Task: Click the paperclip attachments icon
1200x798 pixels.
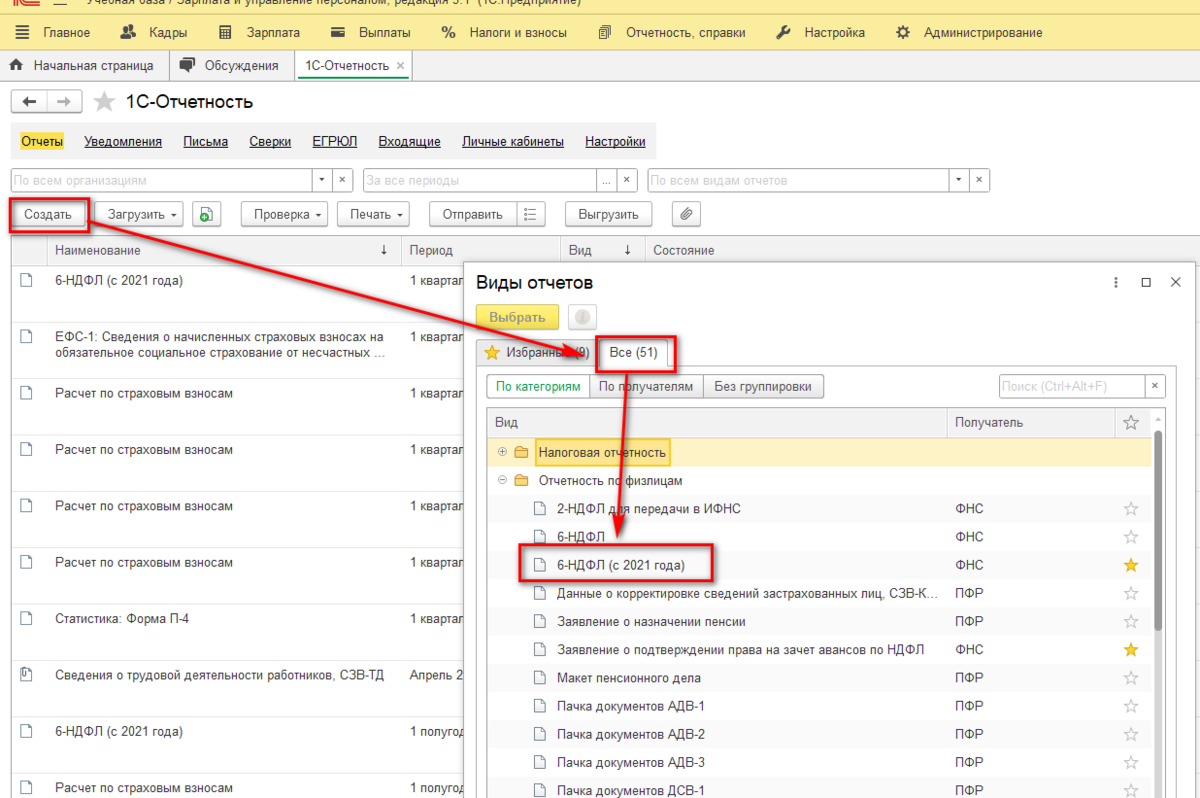Action: (x=686, y=214)
